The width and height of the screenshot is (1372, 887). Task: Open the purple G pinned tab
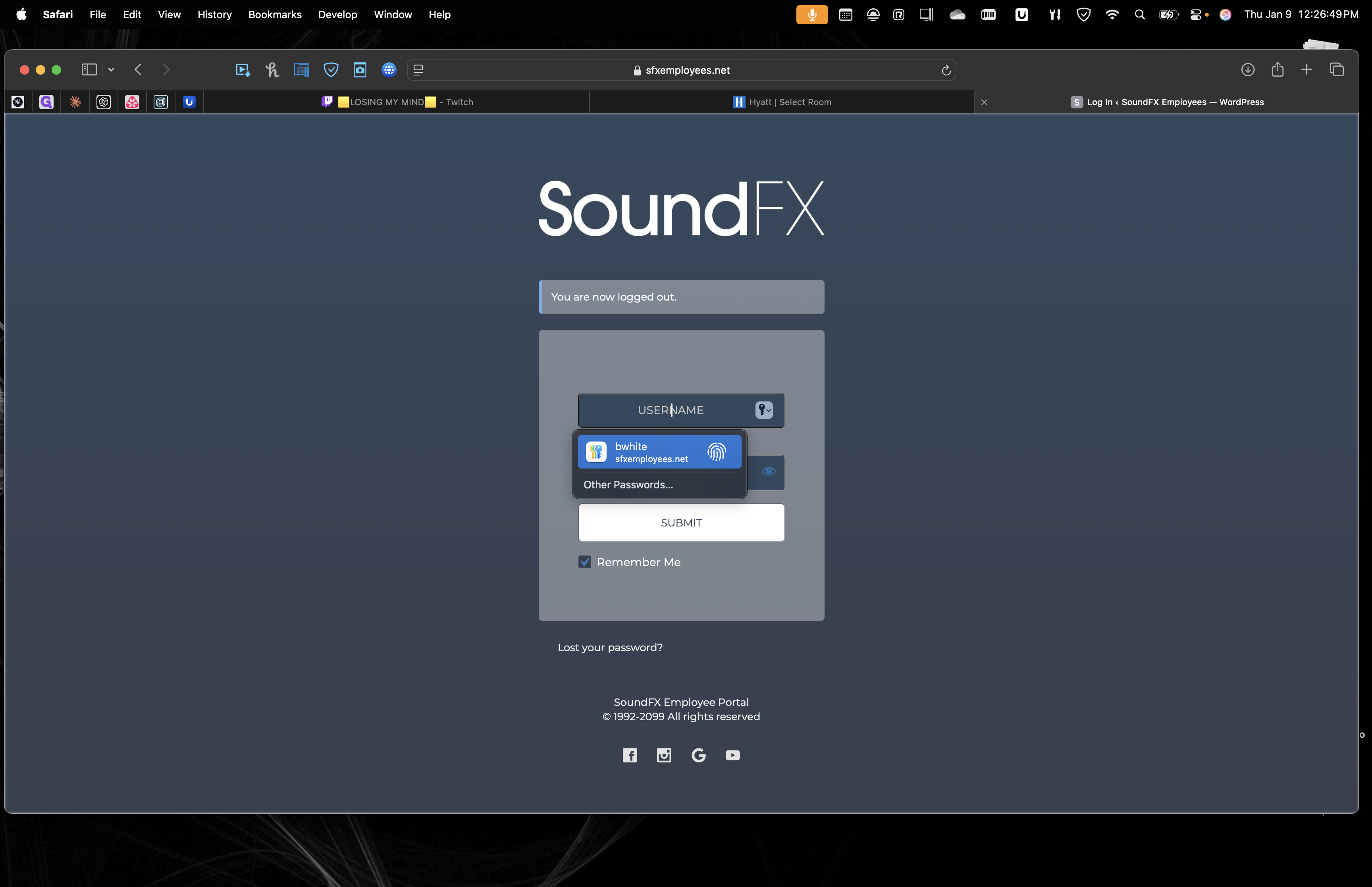tap(46, 102)
